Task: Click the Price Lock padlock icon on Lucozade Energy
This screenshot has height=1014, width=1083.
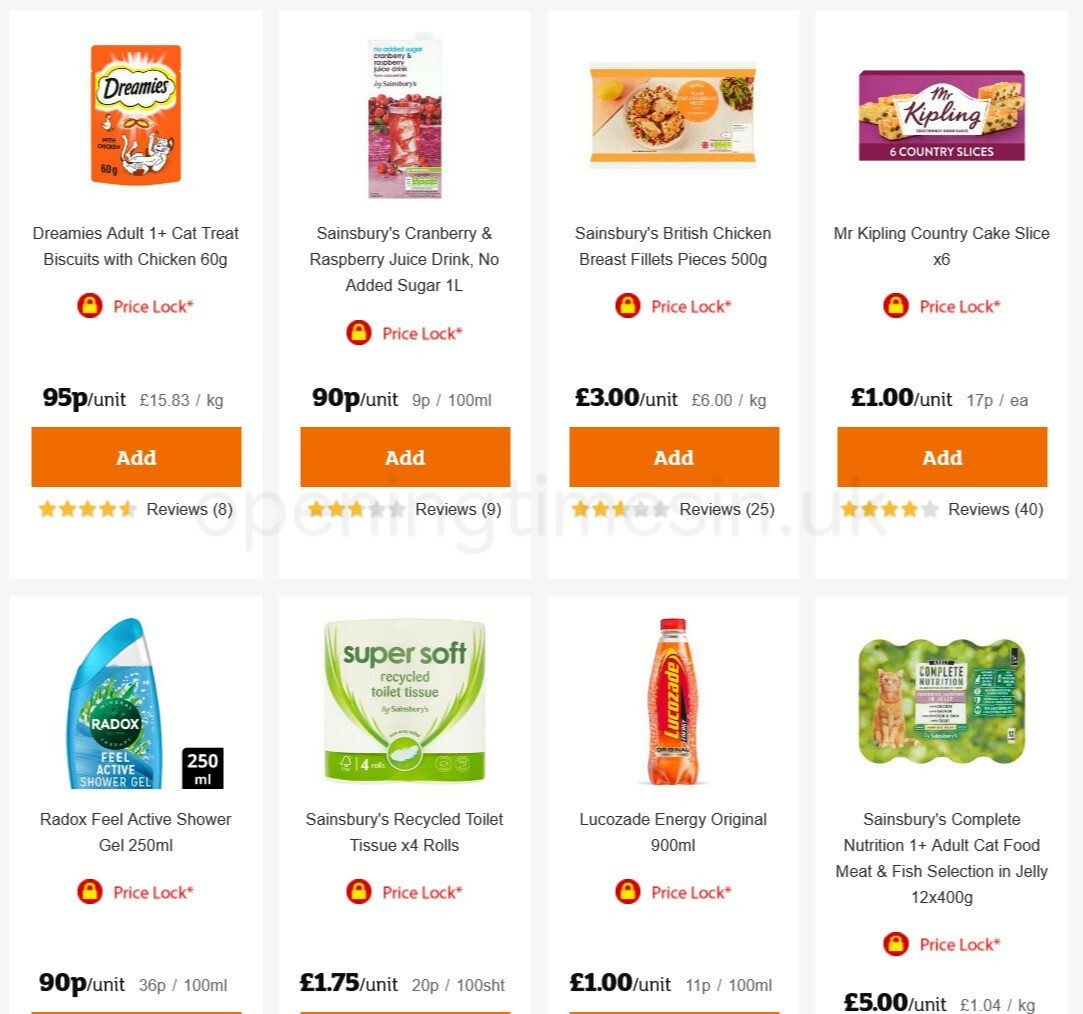Action: click(624, 892)
